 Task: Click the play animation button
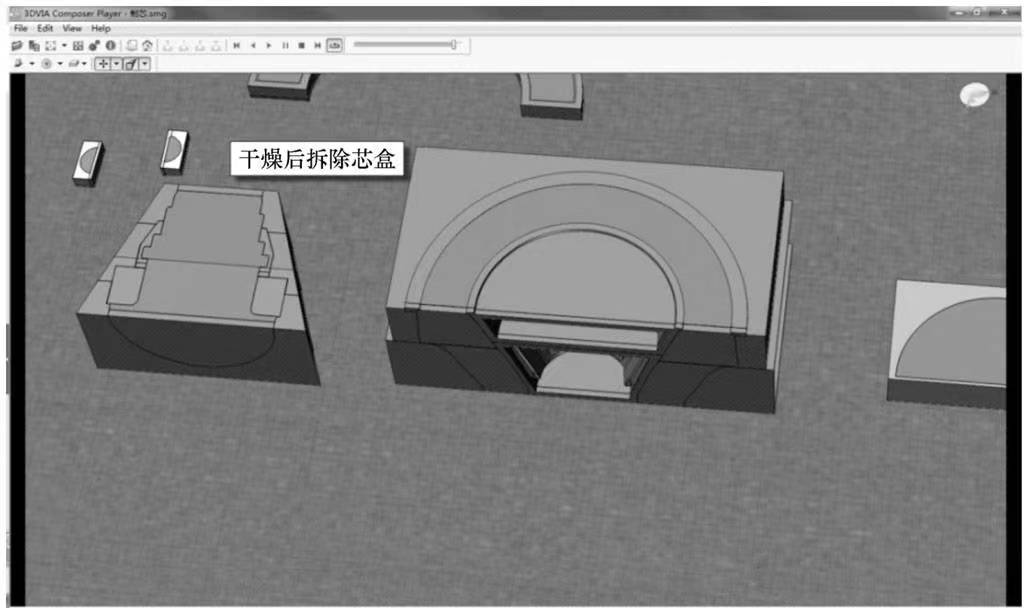[269, 45]
